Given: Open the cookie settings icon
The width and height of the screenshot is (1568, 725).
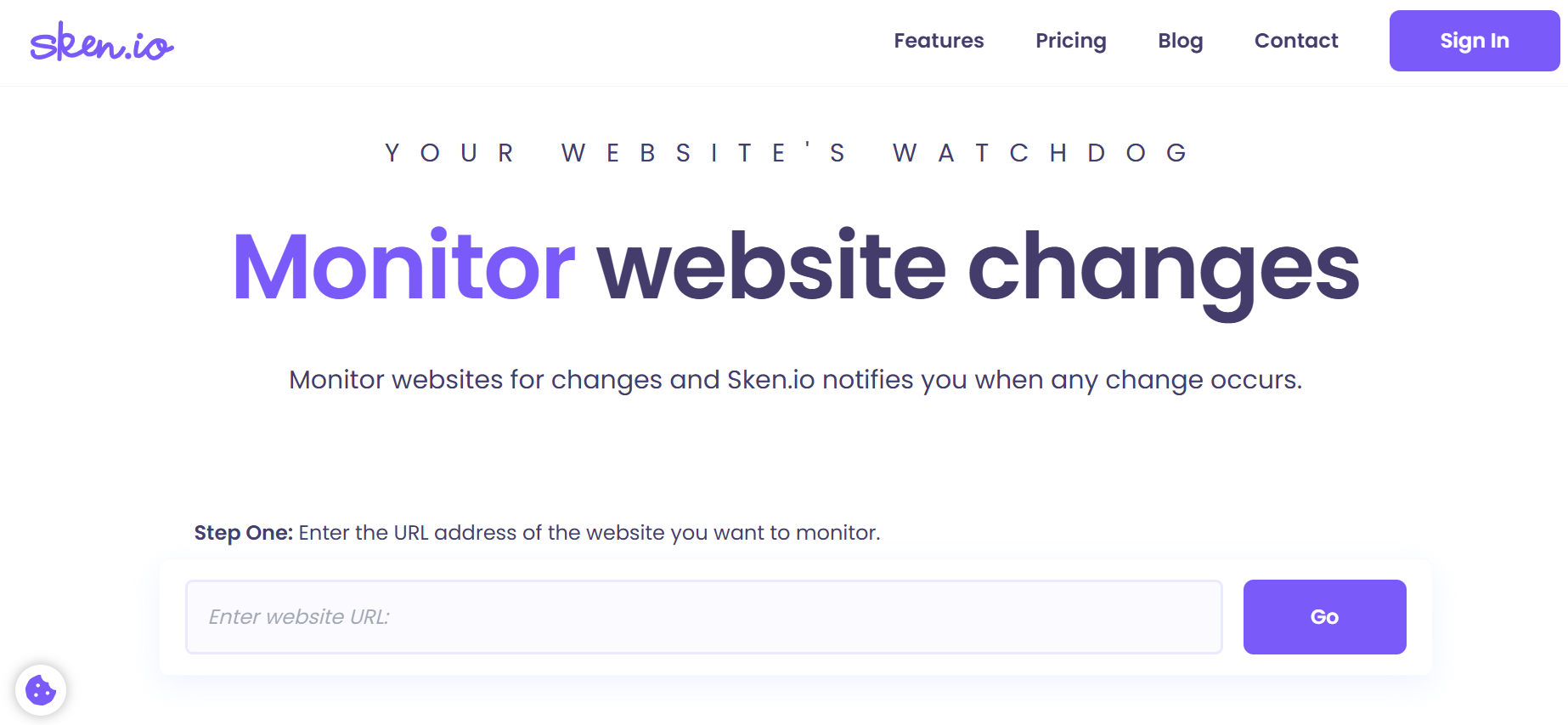Looking at the screenshot, I should [41, 689].
